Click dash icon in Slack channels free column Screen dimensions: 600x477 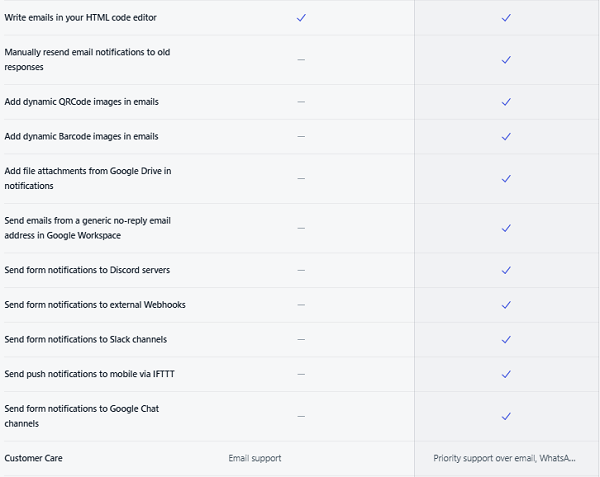tap(301, 340)
